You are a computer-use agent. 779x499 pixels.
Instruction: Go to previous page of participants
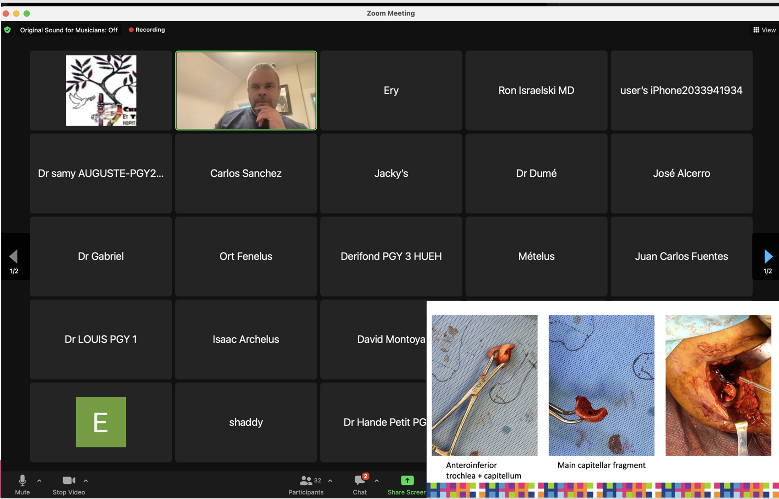[x=13, y=256]
